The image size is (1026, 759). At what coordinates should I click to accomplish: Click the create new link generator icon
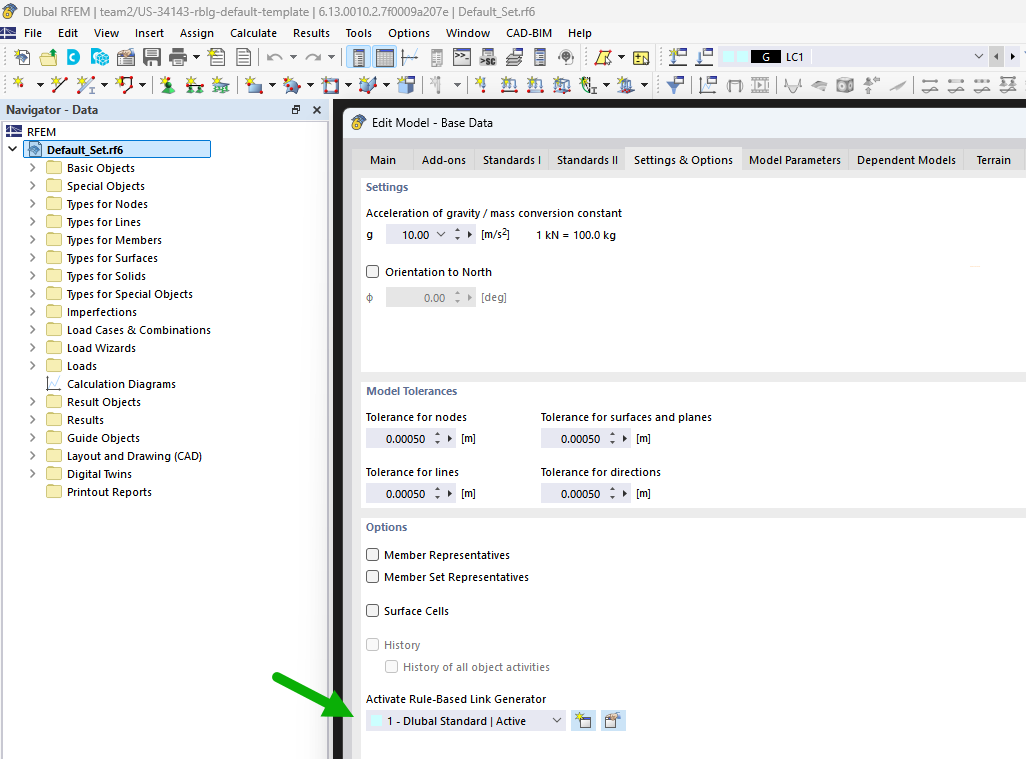(x=583, y=720)
